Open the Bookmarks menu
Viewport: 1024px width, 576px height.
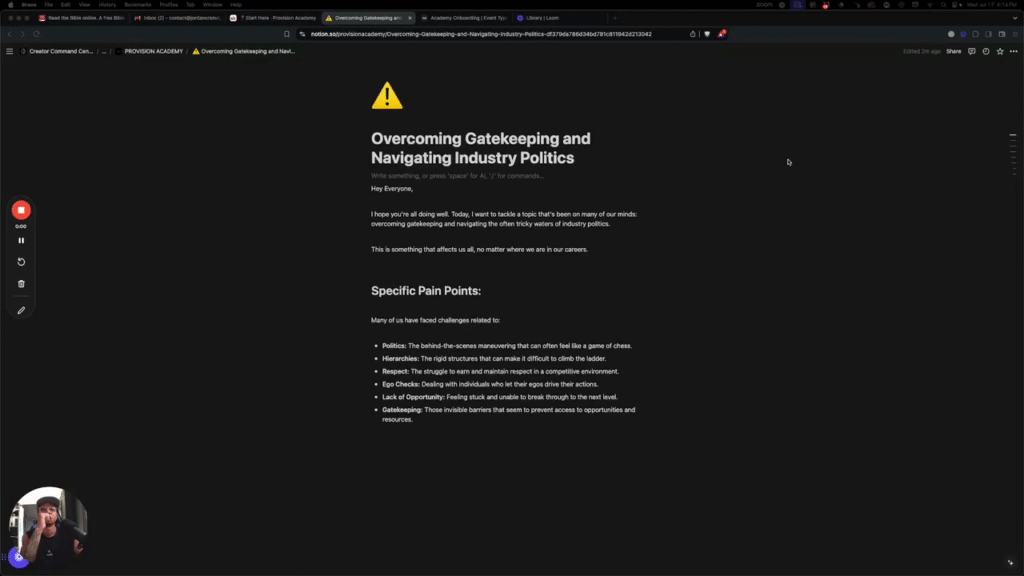[137, 5]
